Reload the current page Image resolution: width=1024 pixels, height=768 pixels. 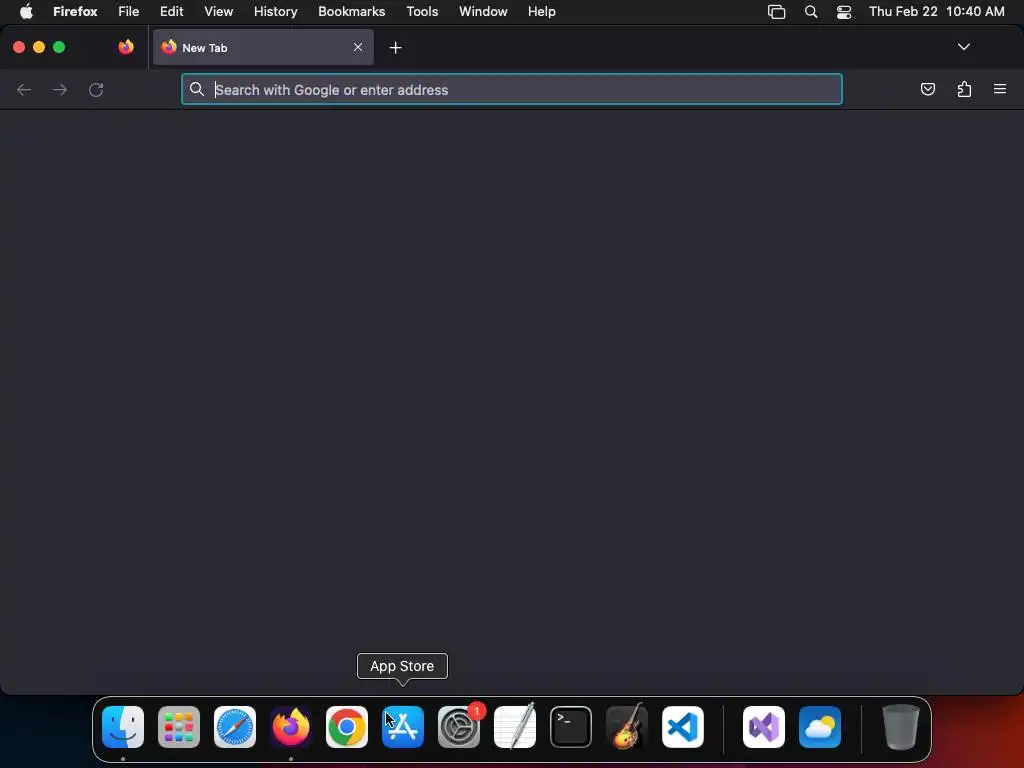click(96, 89)
